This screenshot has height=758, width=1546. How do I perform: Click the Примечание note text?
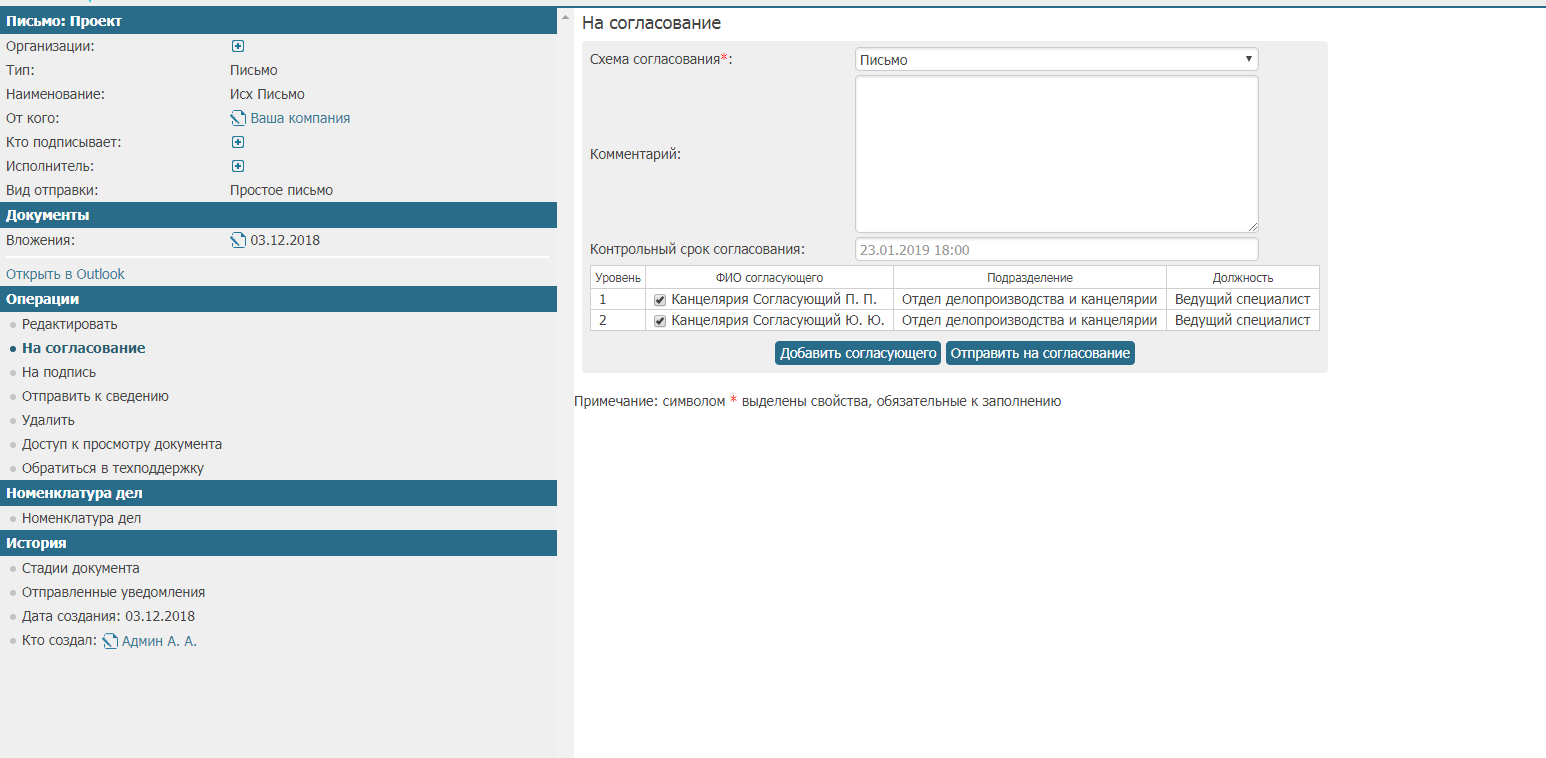[817, 401]
